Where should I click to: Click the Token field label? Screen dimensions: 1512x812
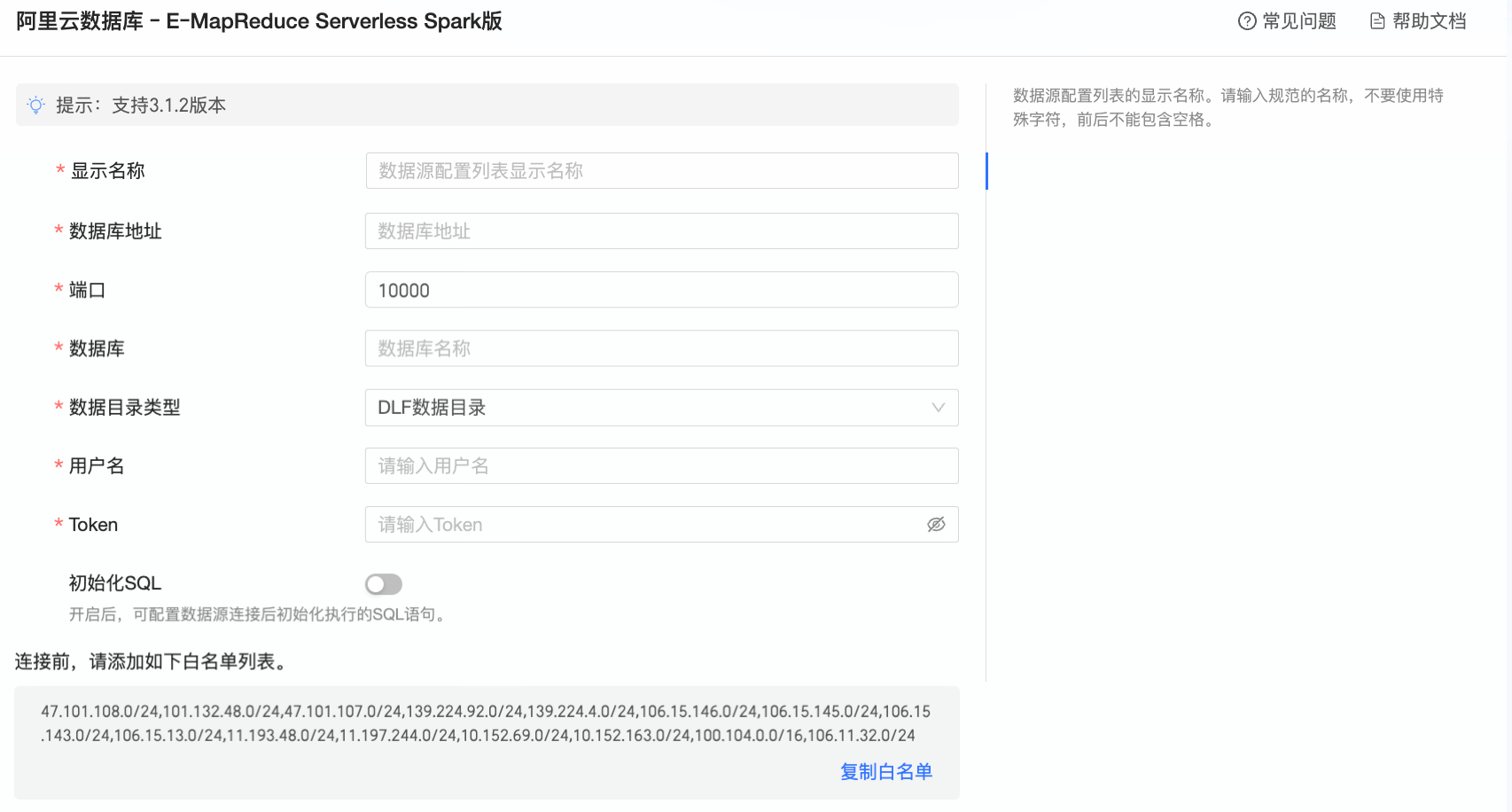pyautogui.click(x=93, y=525)
